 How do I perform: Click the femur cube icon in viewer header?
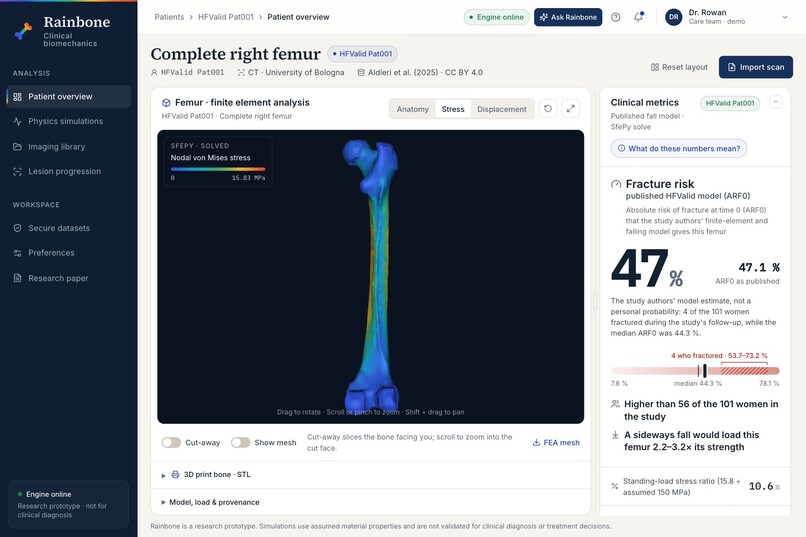(166, 103)
